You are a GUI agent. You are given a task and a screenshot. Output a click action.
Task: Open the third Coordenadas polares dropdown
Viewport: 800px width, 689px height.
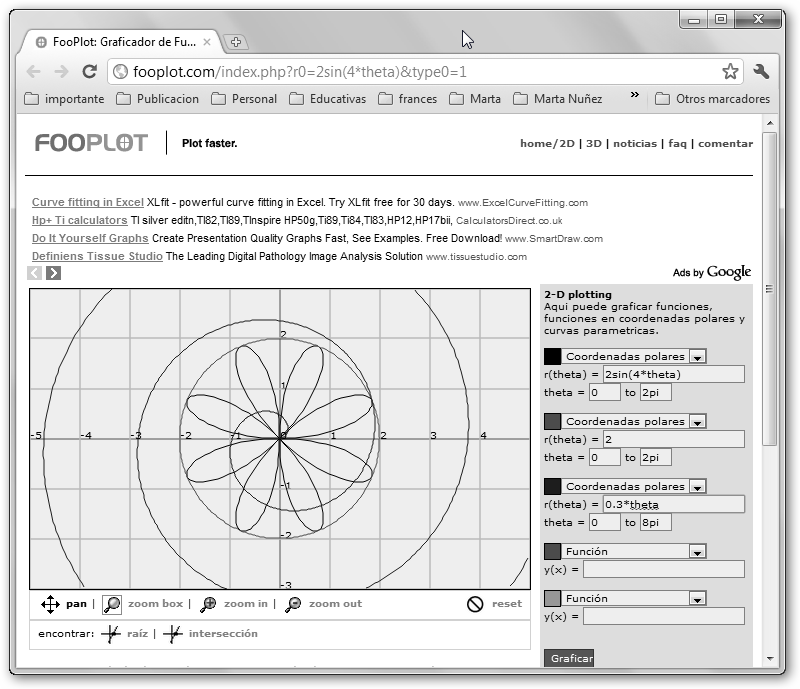[x=698, y=486]
